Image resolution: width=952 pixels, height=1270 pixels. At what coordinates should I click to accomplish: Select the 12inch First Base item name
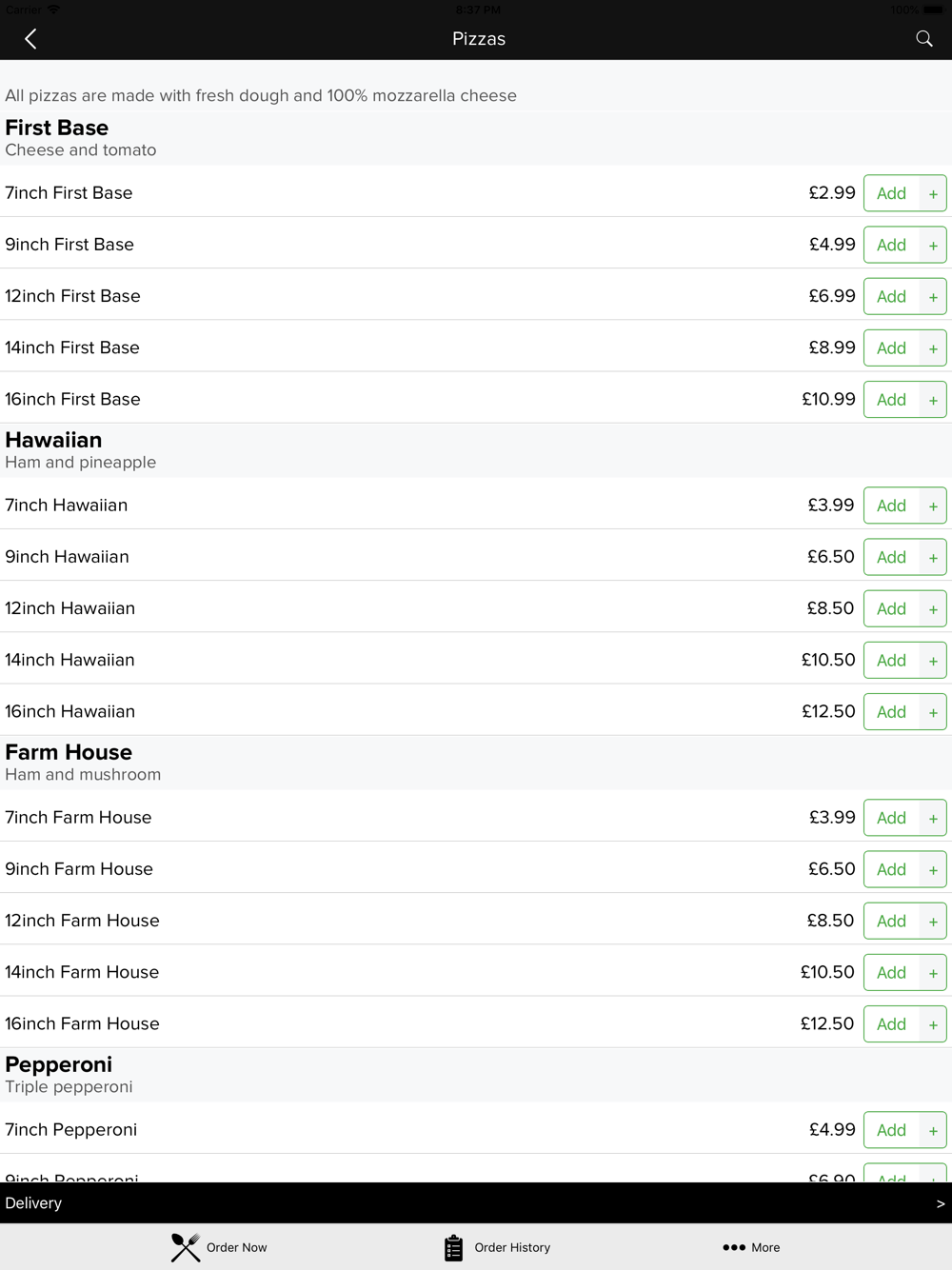click(72, 296)
